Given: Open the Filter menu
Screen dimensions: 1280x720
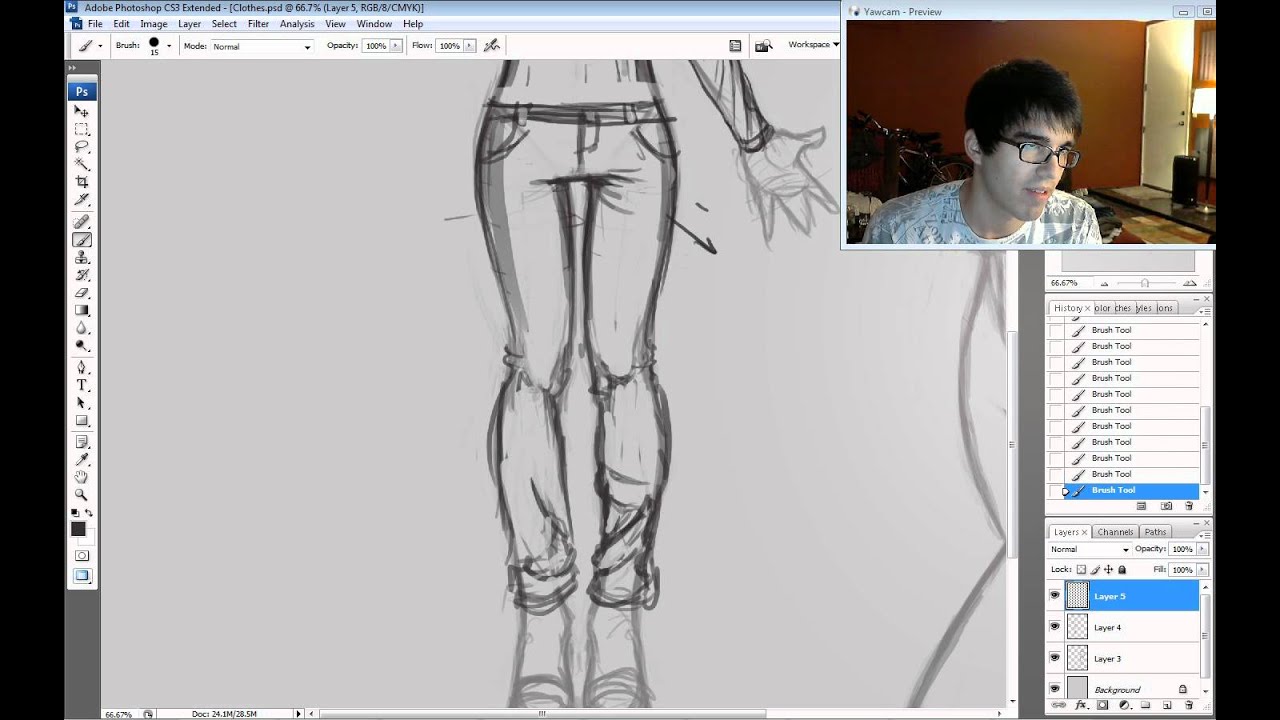Looking at the screenshot, I should tap(258, 24).
